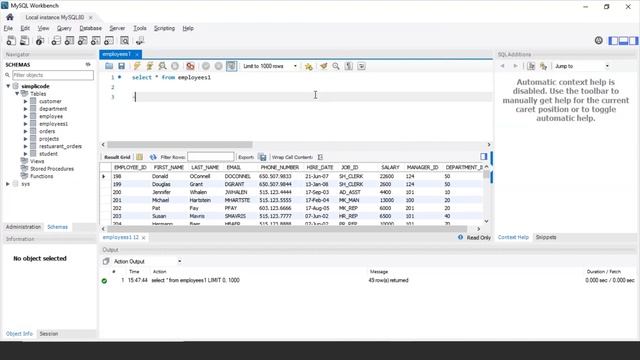Viewport: 640px width, 360px height.
Task: Toggle right sidebar panel visibility icon
Action: coord(633,40)
